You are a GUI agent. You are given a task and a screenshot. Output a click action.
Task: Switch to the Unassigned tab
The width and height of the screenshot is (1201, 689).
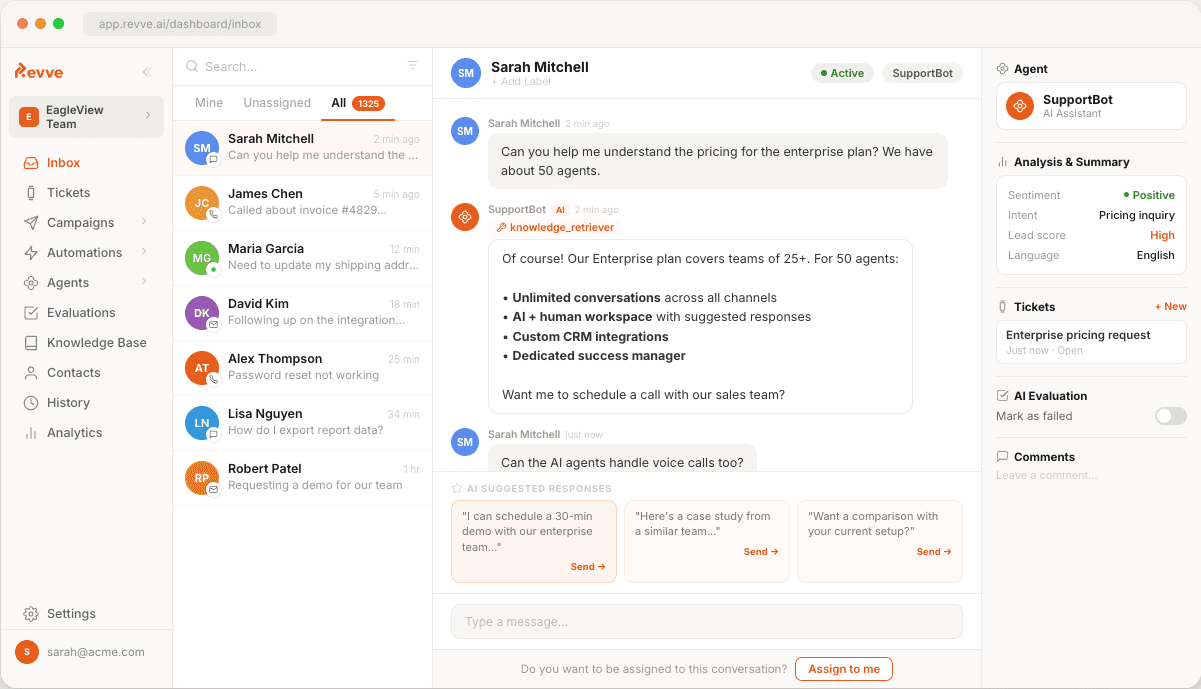coord(277,103)
